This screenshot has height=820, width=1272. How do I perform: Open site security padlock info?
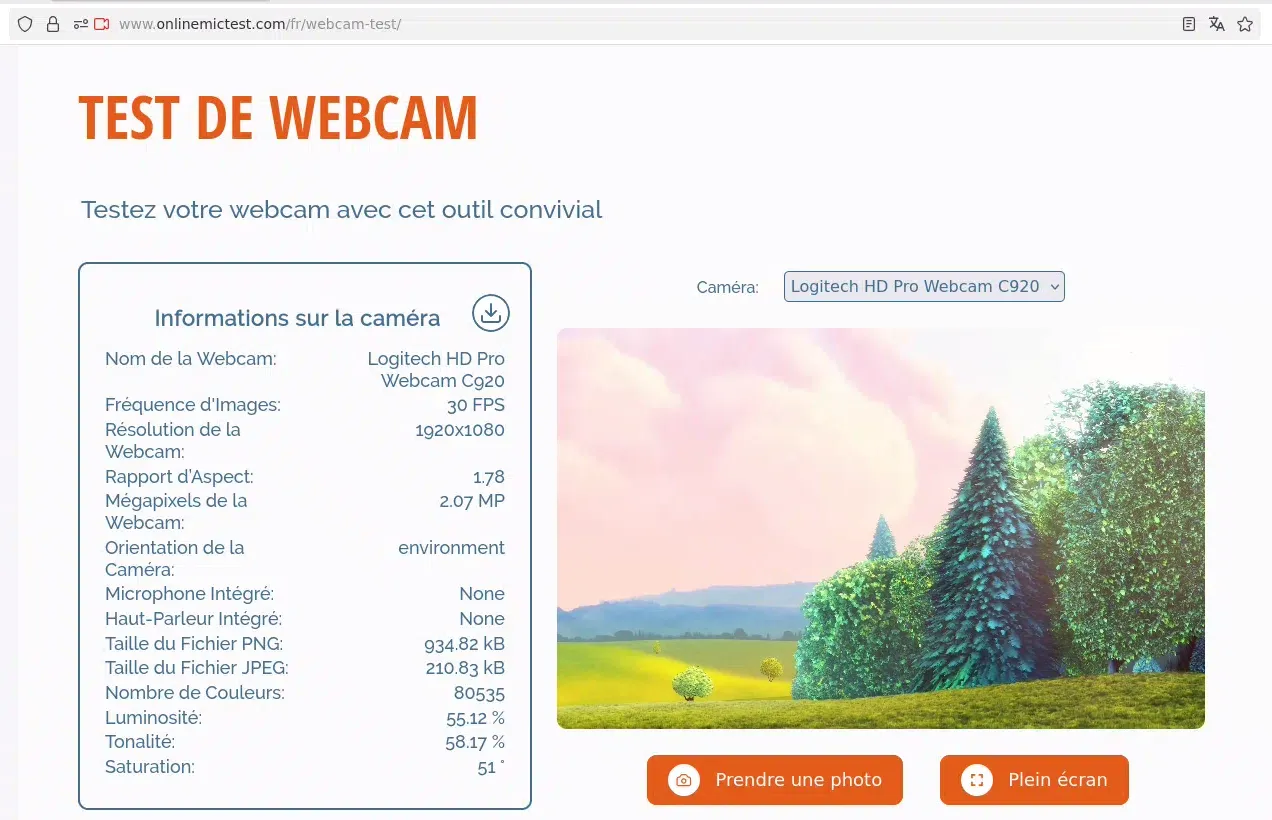[x=53, y=24]
